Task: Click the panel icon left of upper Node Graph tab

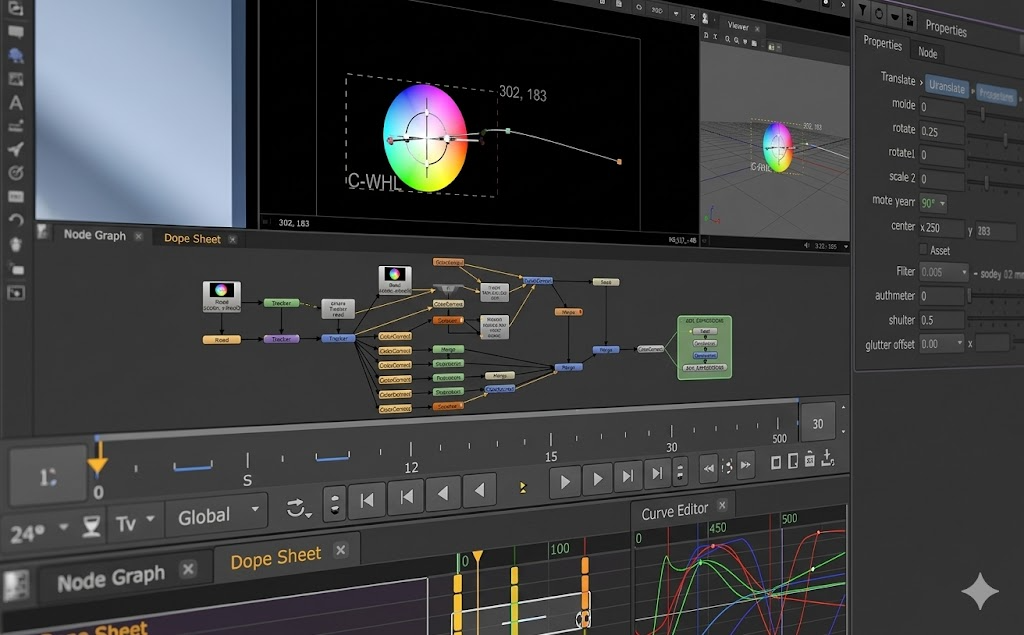Action: [x=43, y=231]
